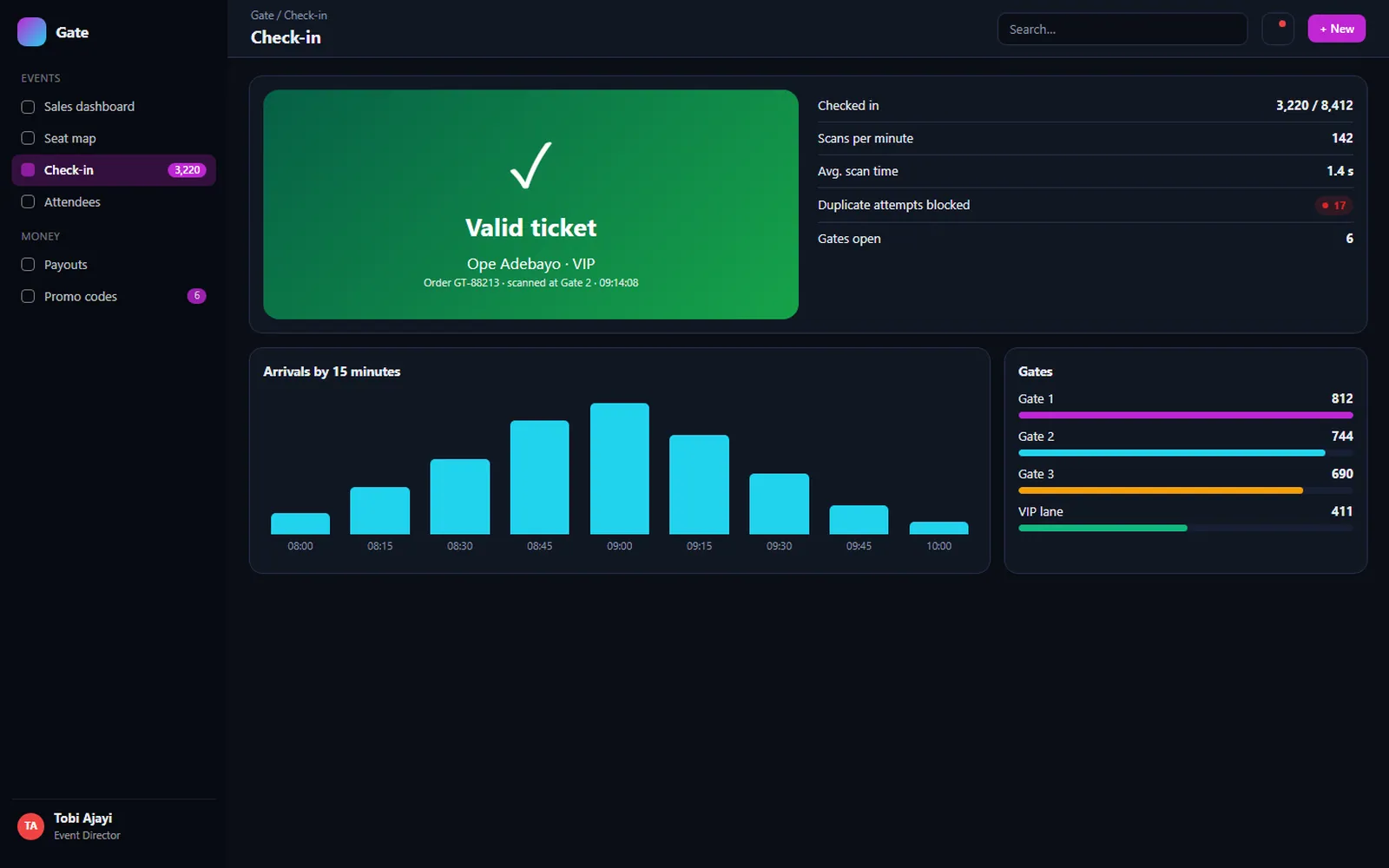Go to Seat map
The image size is (1389, 868).
point(114,138)
